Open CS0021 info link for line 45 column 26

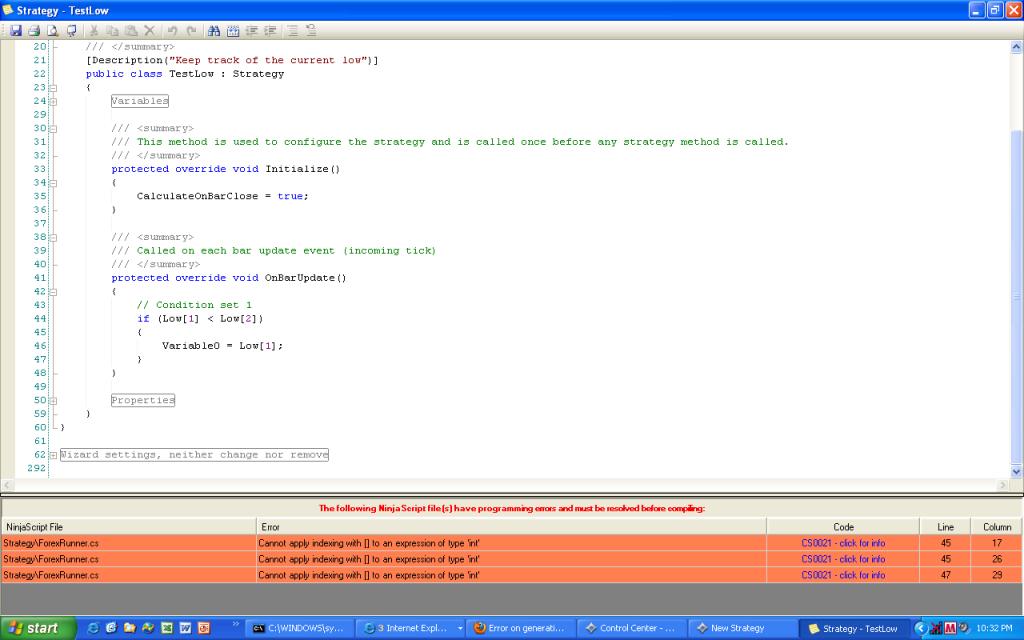pyautogui.click(x=843, y=559)
